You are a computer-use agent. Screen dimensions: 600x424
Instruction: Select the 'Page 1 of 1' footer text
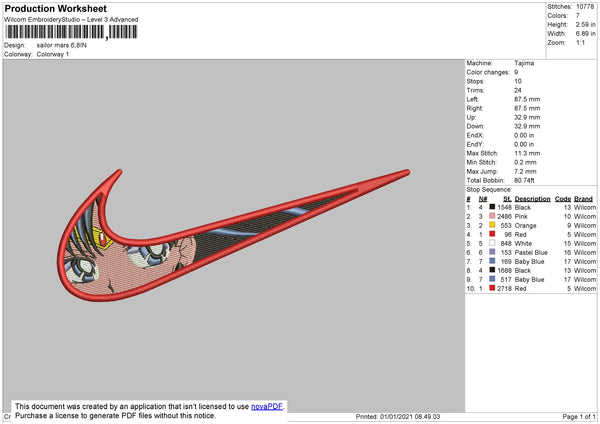click(579, 416)
